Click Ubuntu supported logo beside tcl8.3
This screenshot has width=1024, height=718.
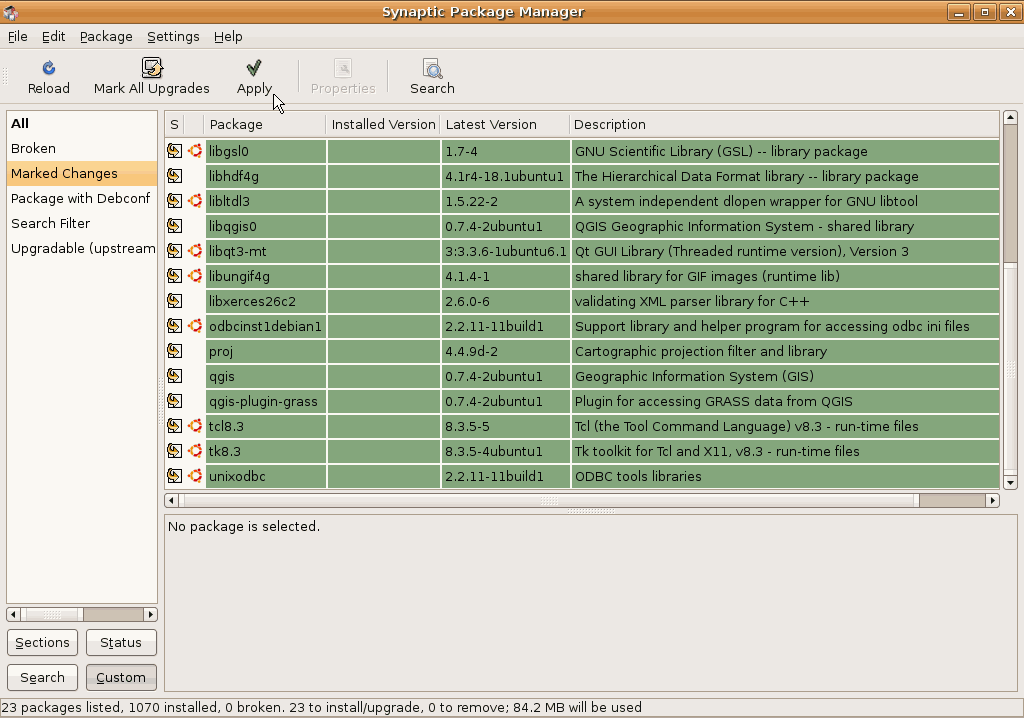pos(195,426)
